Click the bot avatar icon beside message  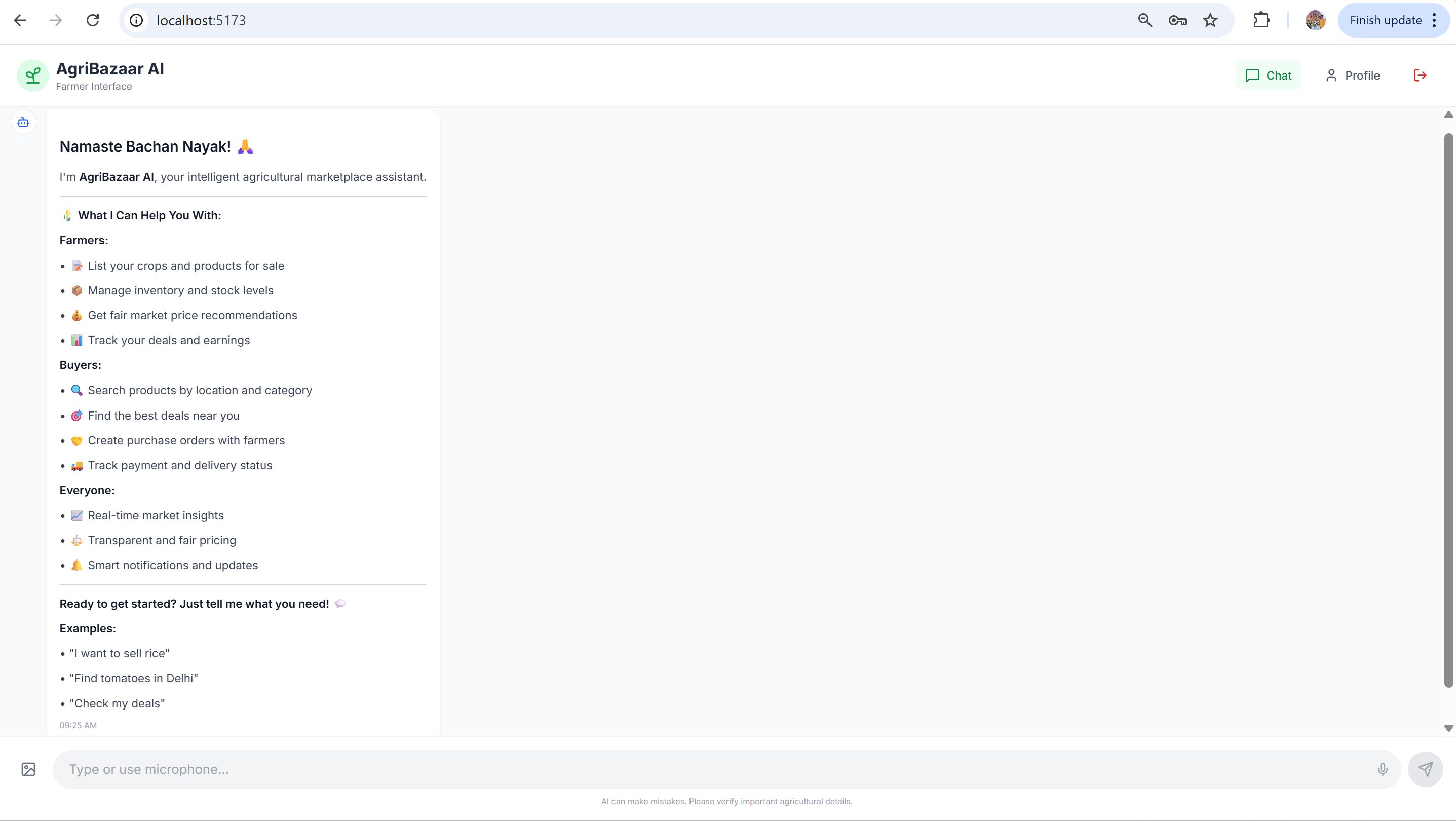tap(23, 122)
